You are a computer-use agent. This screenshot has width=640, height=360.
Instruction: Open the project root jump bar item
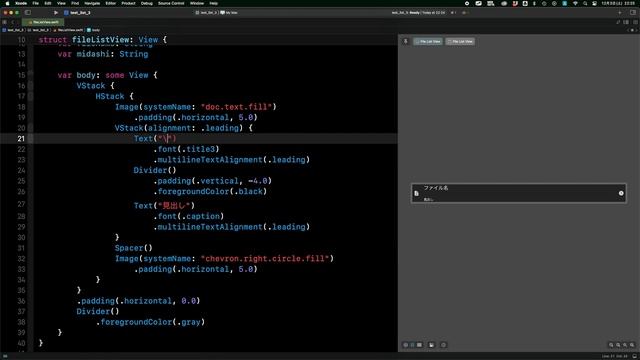coord(13,30)
